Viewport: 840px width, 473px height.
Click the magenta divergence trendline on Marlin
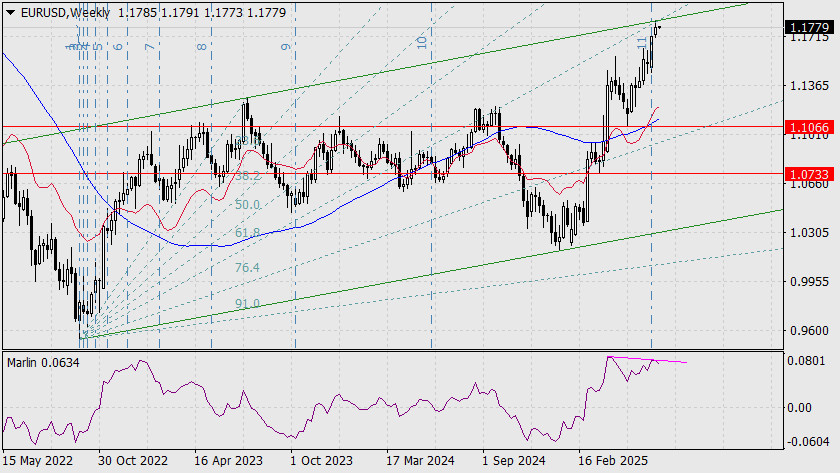point(647,359)
